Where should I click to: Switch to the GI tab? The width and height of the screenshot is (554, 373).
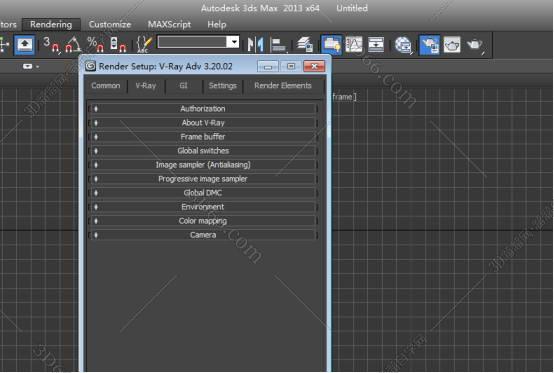click(x=183, y=85)
